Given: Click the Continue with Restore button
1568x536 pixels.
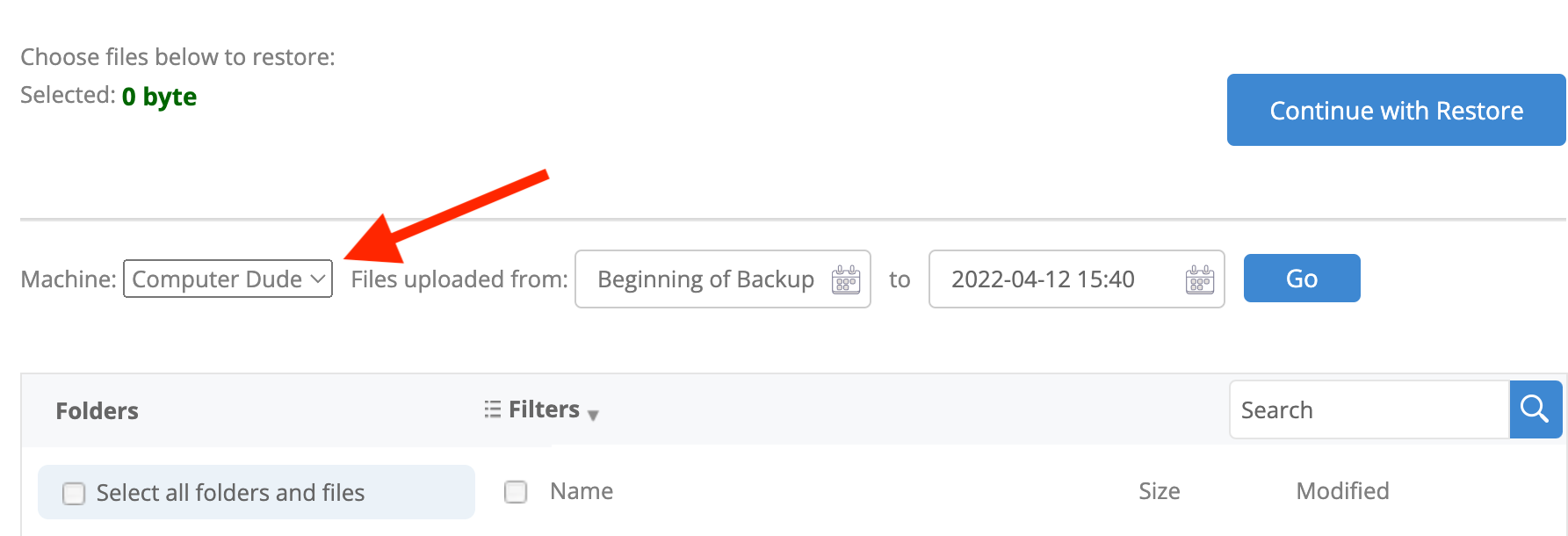Looking at the screenshot, I should click(1396, 110).
